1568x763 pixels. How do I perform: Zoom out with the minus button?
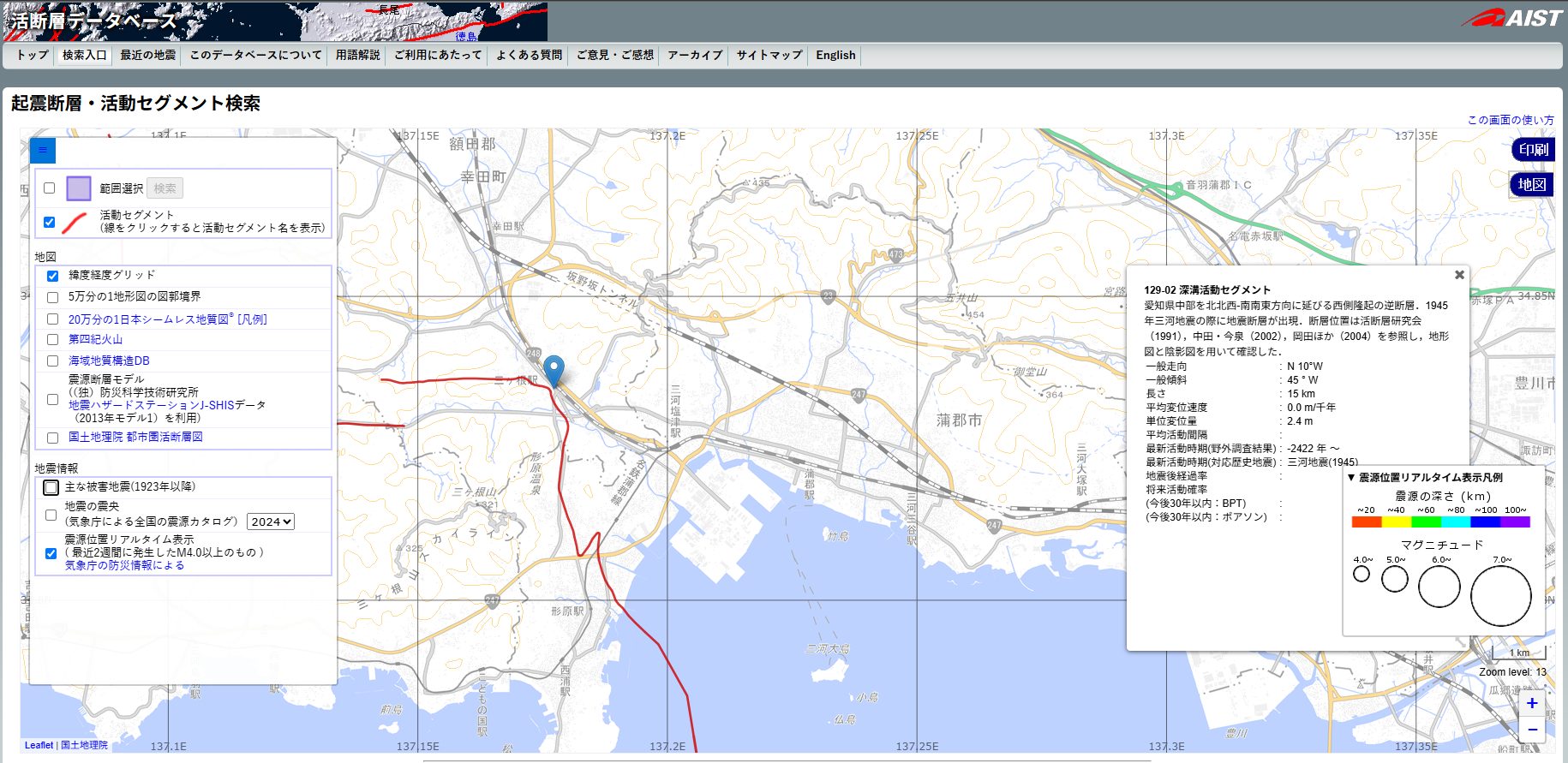click(x=1532, y=730)
